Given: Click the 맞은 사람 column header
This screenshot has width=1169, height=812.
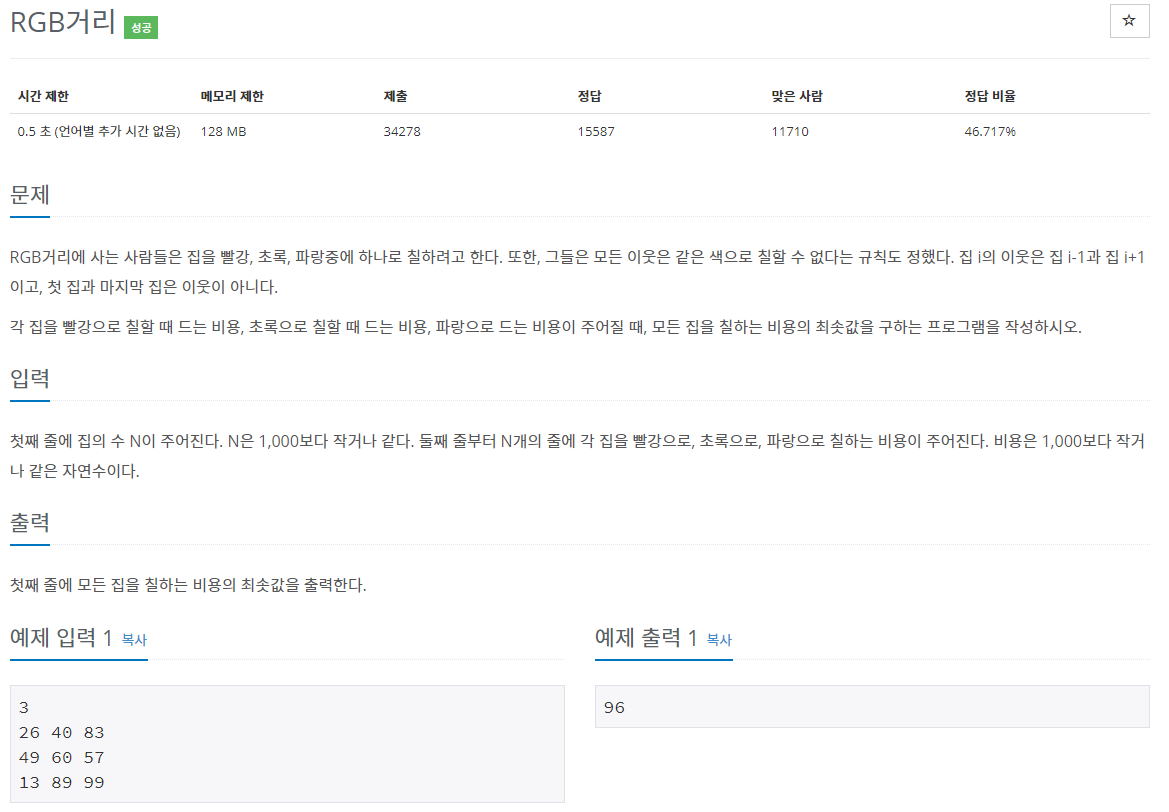Looking at the screenshot, I should click(x=797, y=96).
